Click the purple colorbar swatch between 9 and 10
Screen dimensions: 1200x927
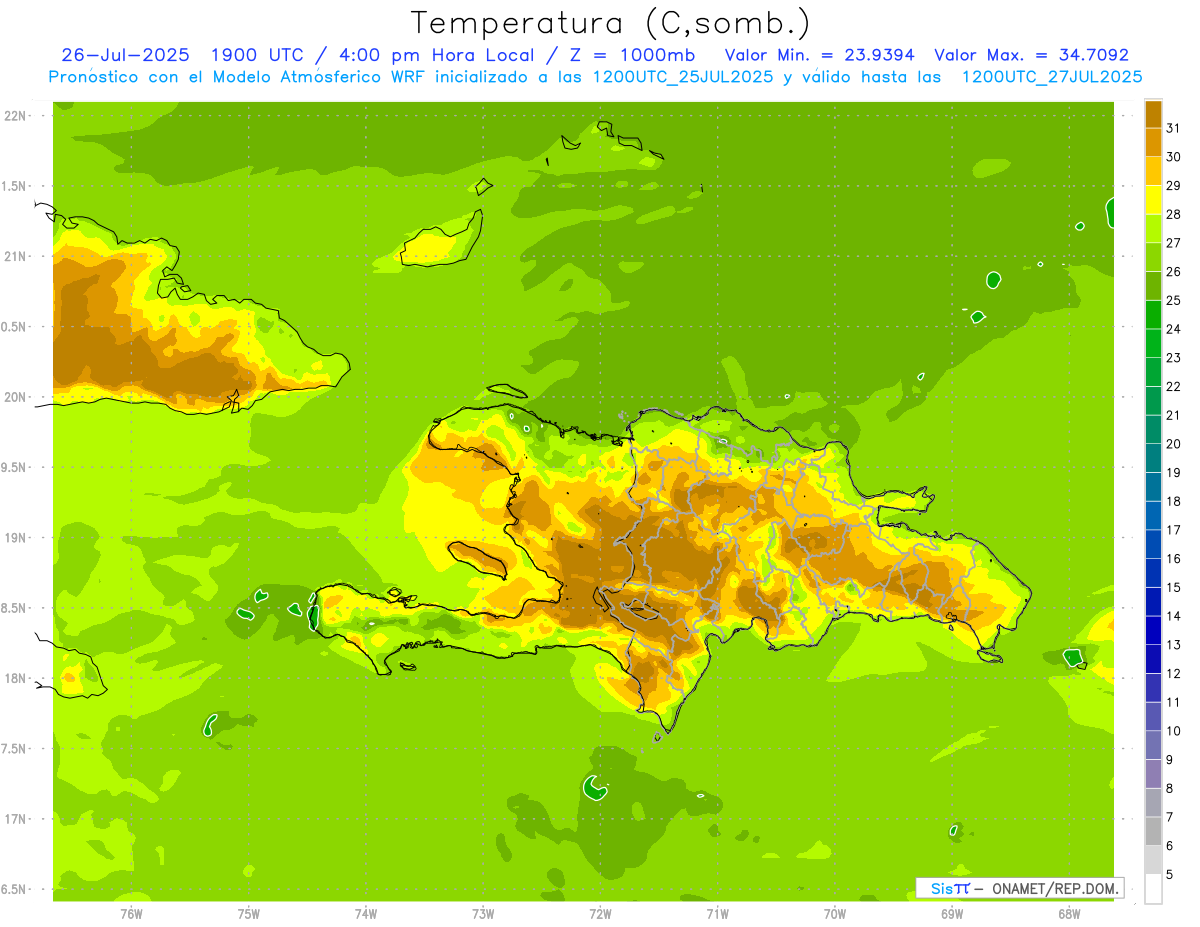(x=1153, y=745)
